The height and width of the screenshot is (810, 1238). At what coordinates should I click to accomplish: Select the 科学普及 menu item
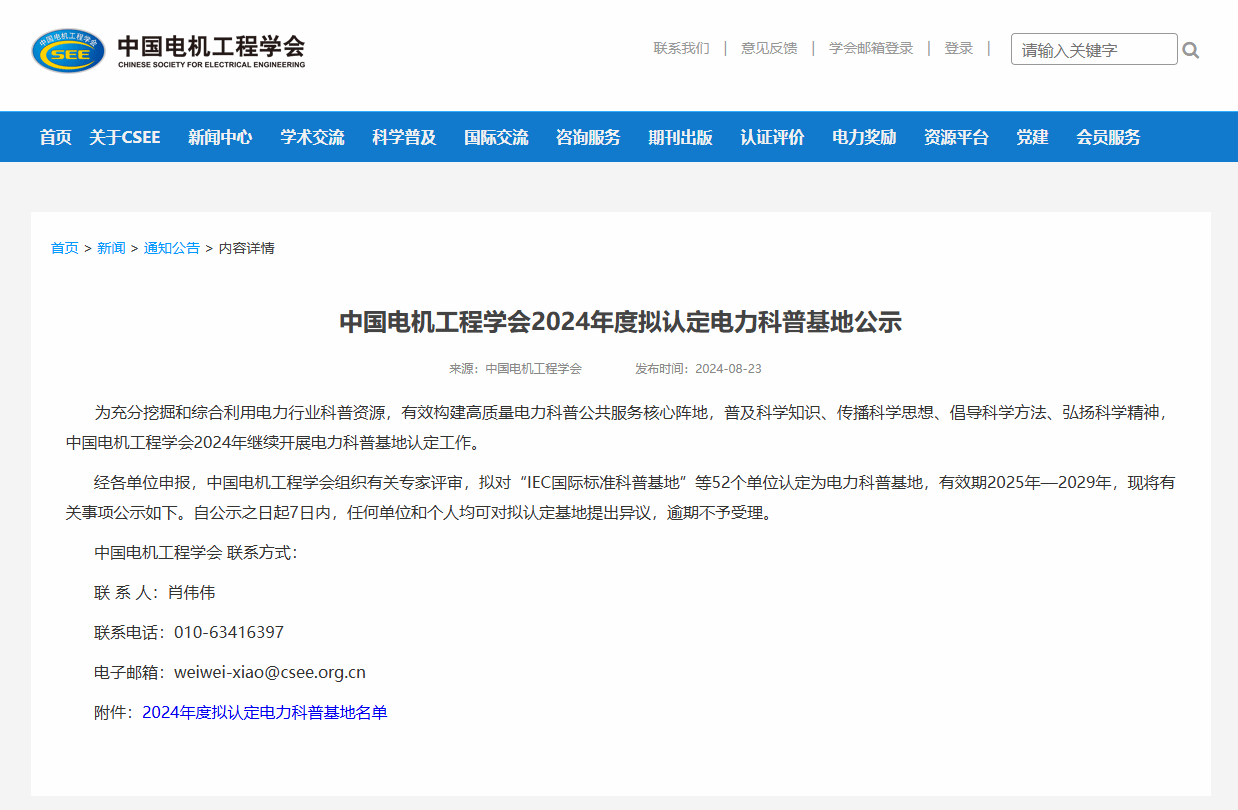404,137
